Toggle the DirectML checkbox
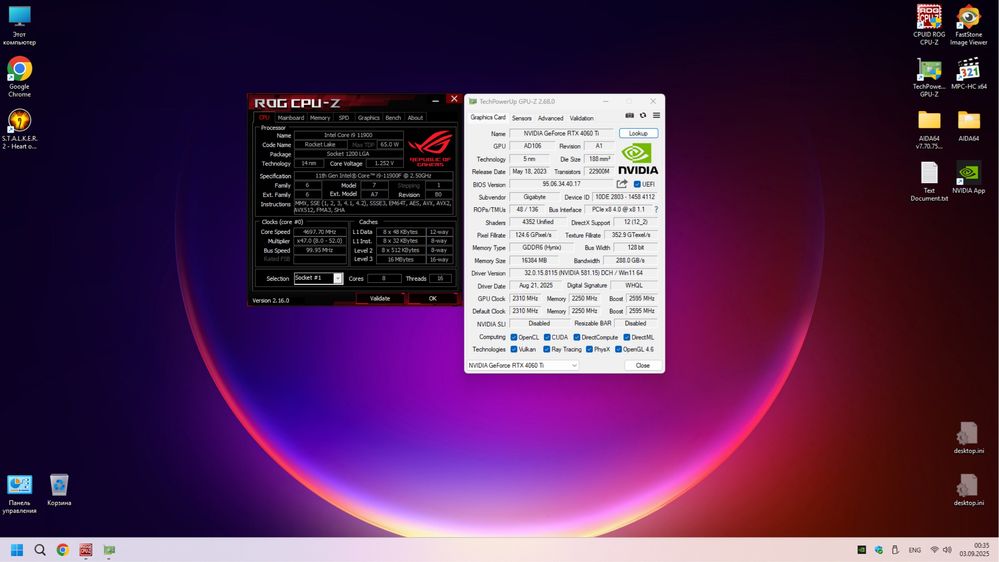999x562 pixels. [x=626, y=337]
